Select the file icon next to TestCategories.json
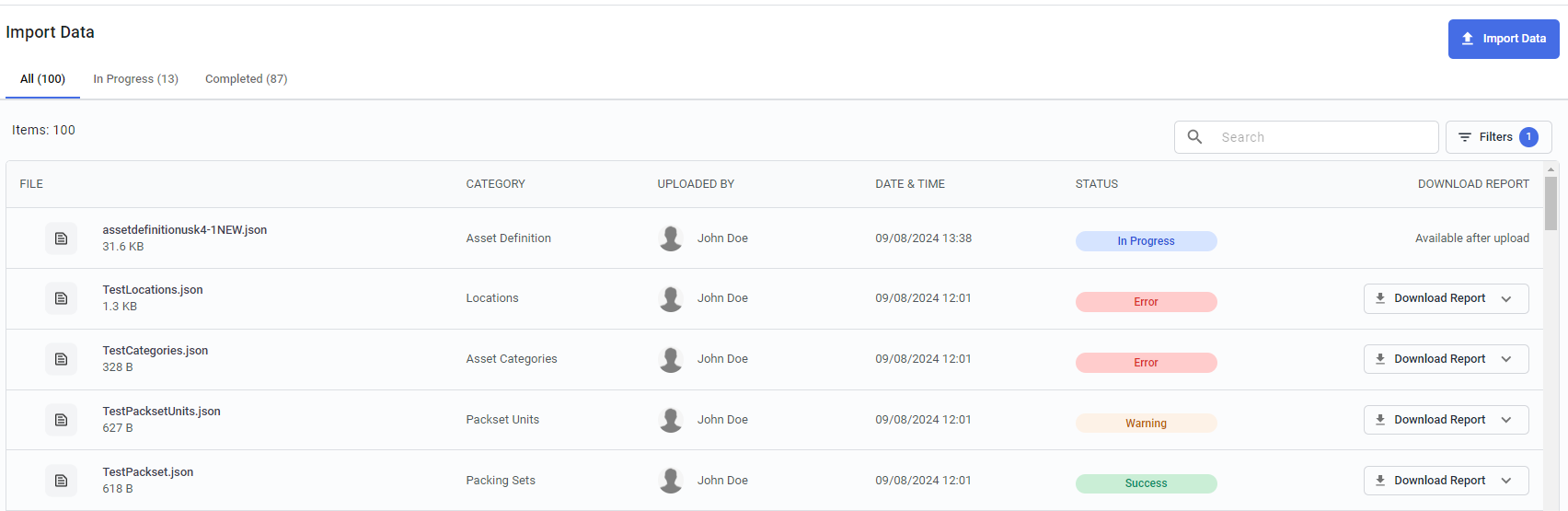 tap(61, 359)
